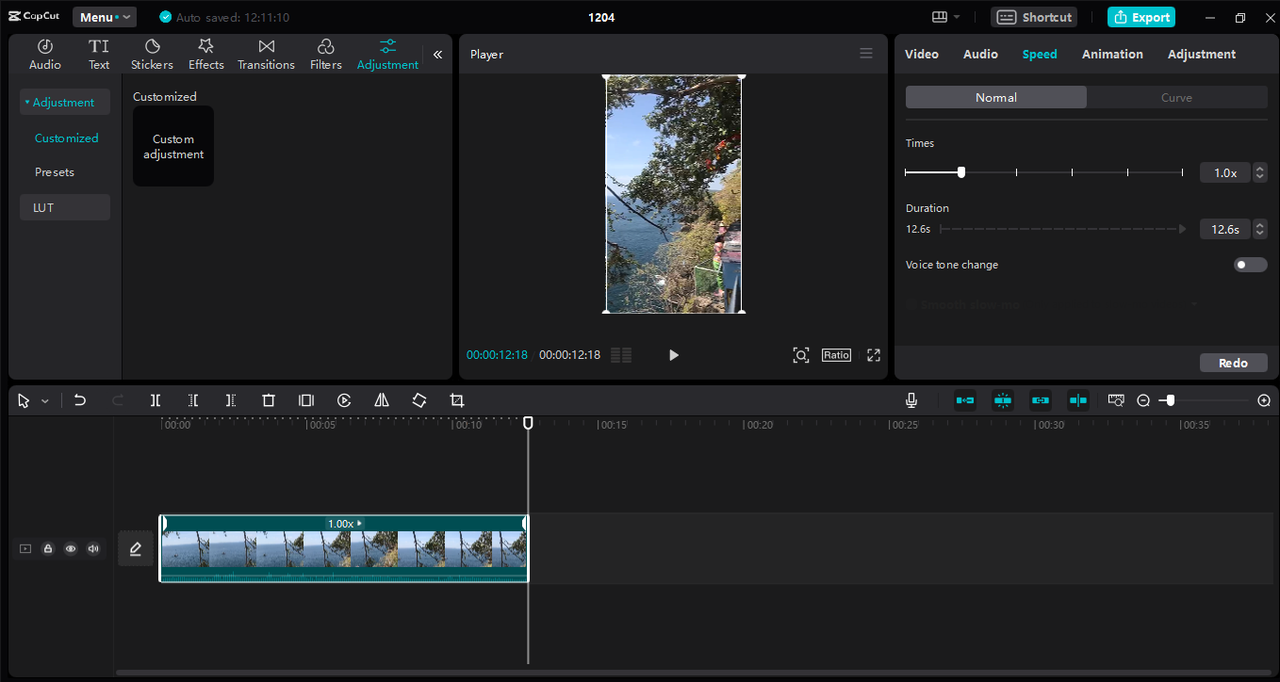
Task: Select the video clip on the timeline
Action: click(343, 548)
